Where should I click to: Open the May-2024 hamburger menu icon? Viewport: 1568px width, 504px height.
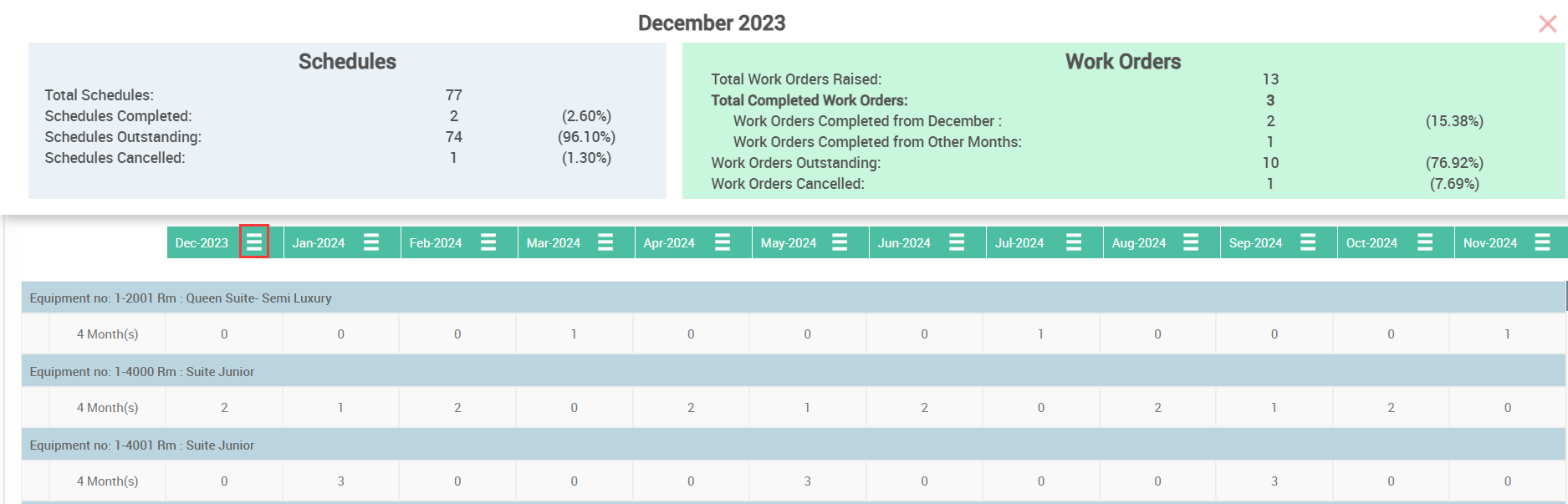(840, 242)
